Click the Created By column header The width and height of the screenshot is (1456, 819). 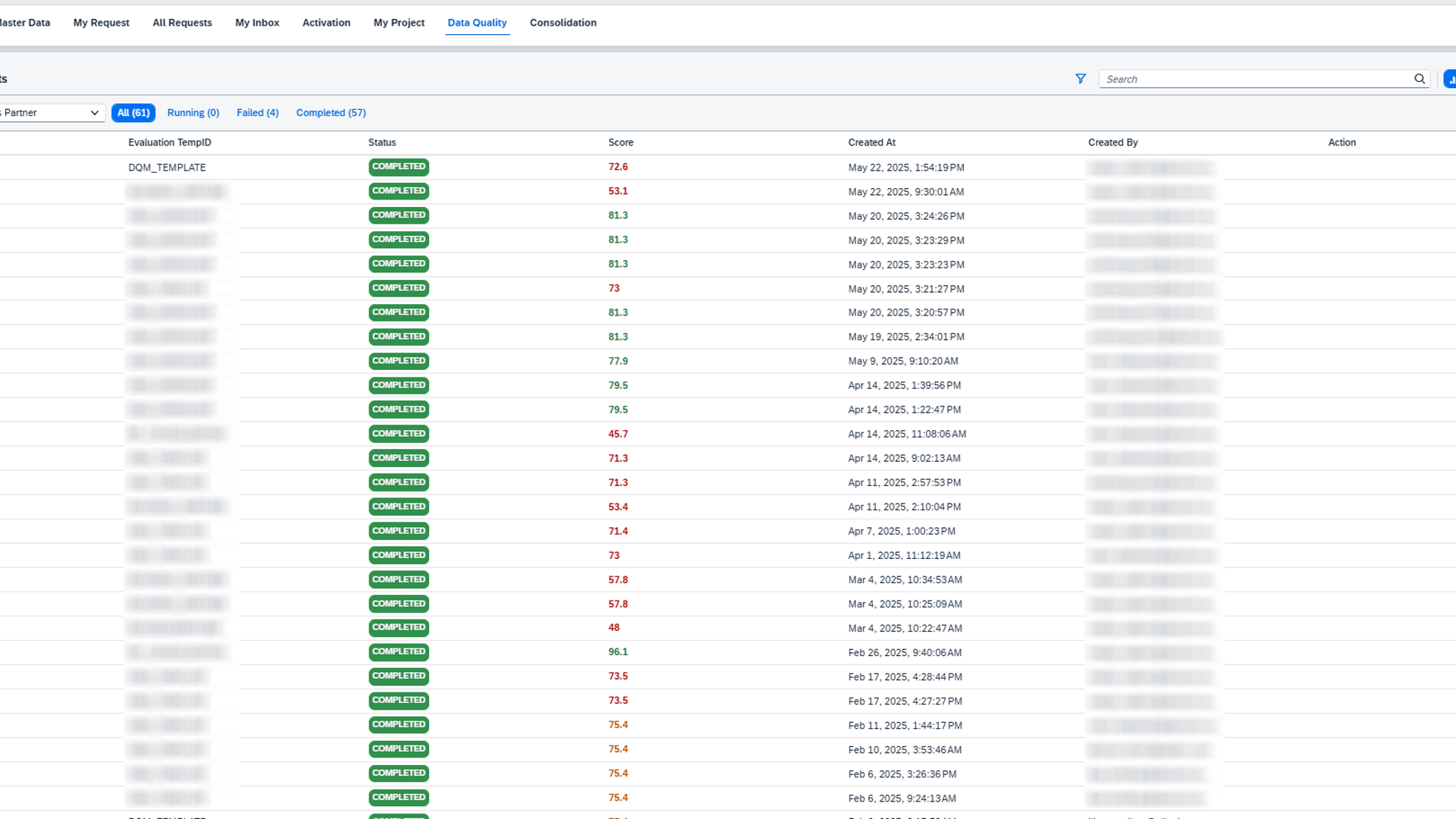point(1113,143)
